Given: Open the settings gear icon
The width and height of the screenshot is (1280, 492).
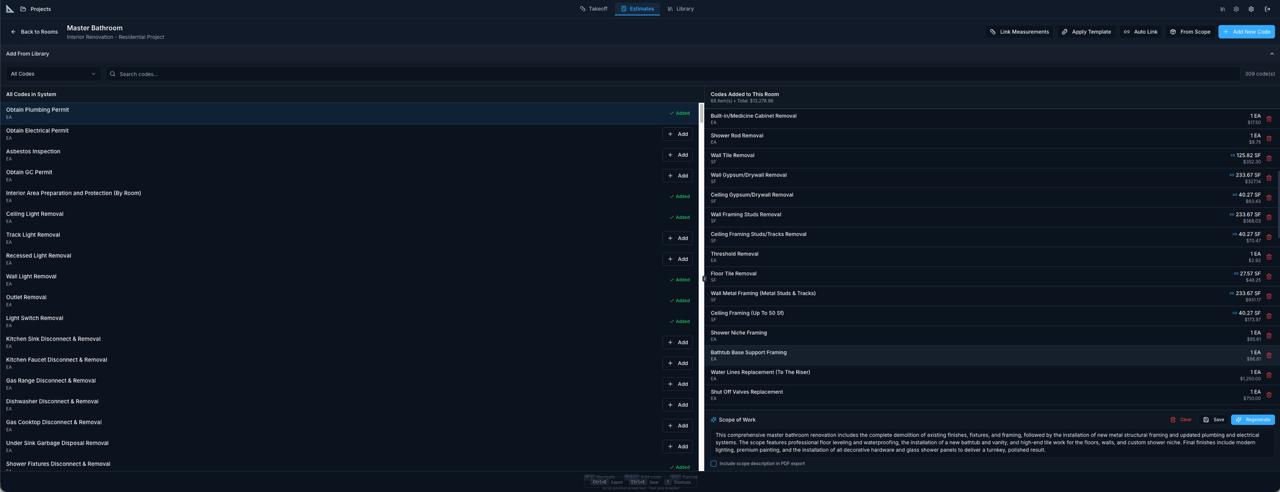Looking at the screenshot, I should (1251, 9).
